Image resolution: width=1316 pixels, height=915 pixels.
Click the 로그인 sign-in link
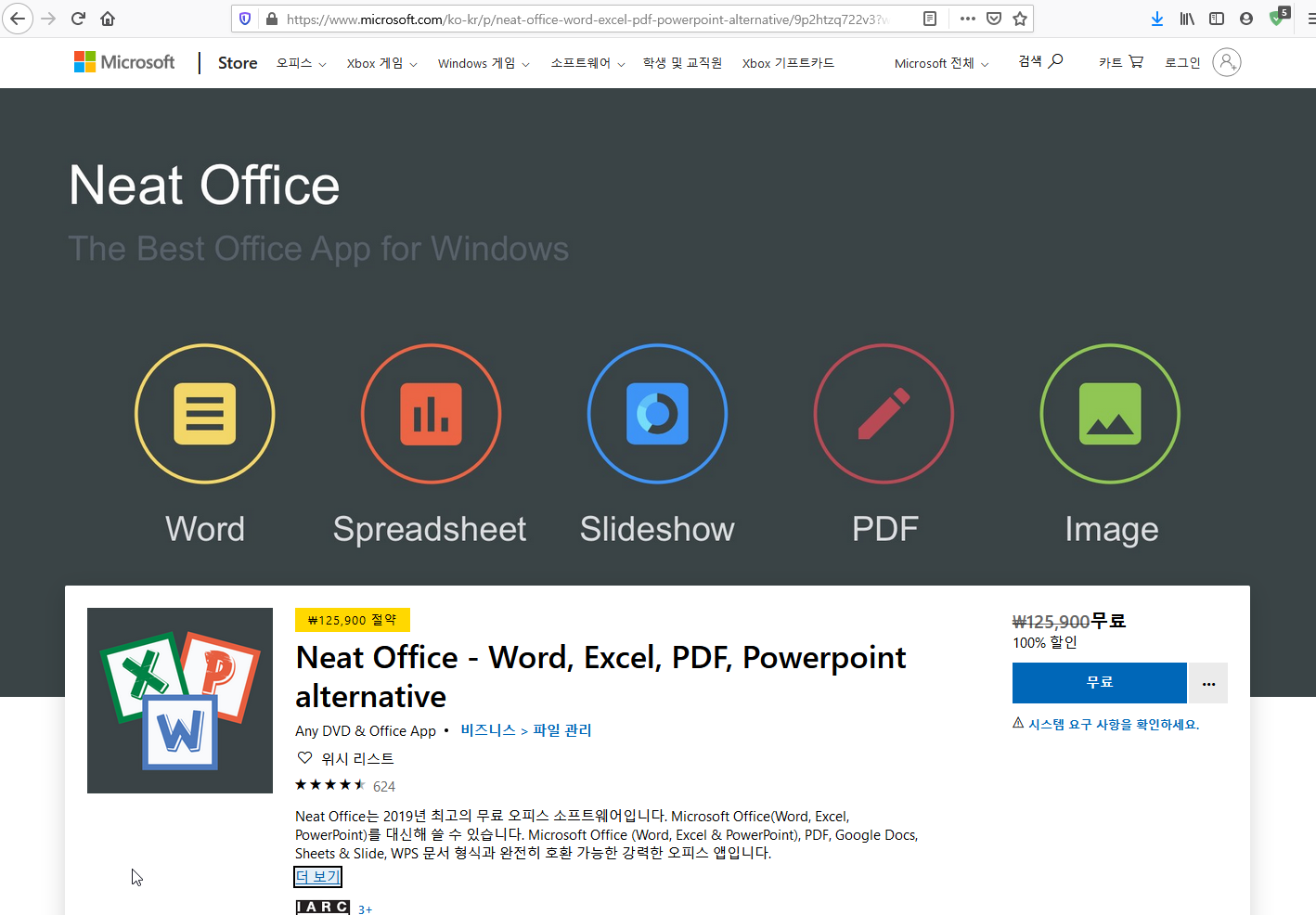pos(1182,62)
